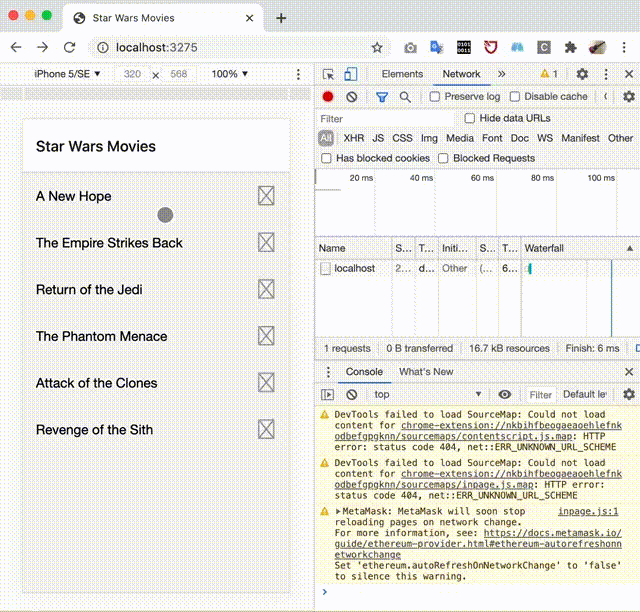Show the console sidebar
Viewport: 640px width, 612px height.
327,394
